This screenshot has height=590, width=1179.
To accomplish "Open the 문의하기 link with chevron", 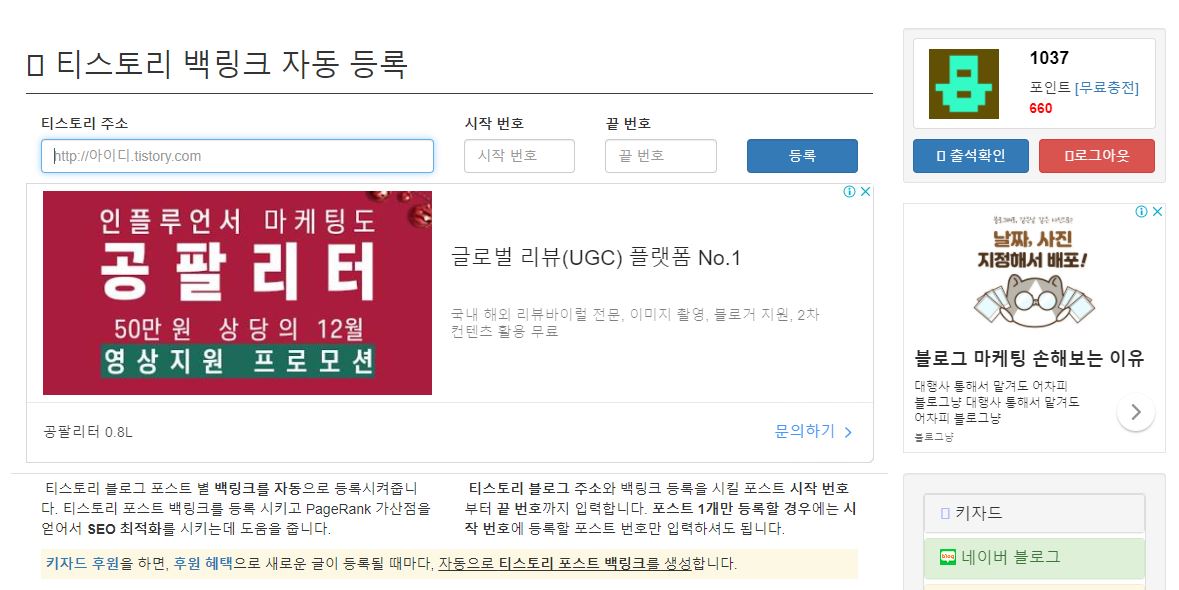I will [x=814, y=431].
